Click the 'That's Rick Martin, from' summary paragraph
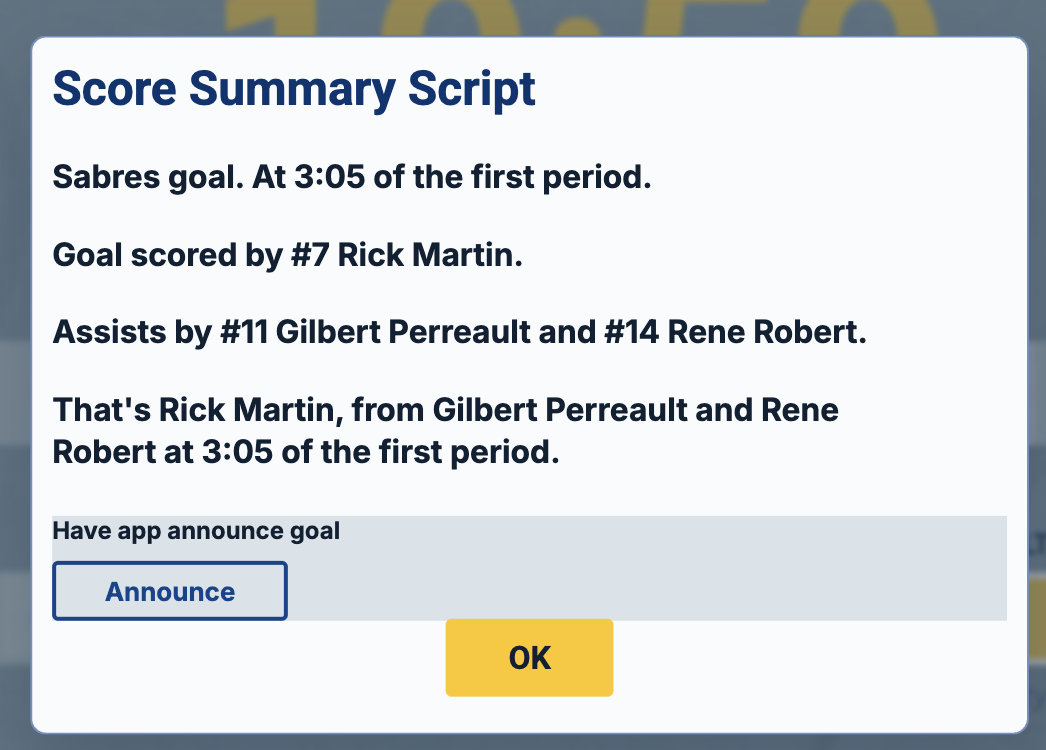Viewport: 1046px width, 750px height. pos(446,431)
